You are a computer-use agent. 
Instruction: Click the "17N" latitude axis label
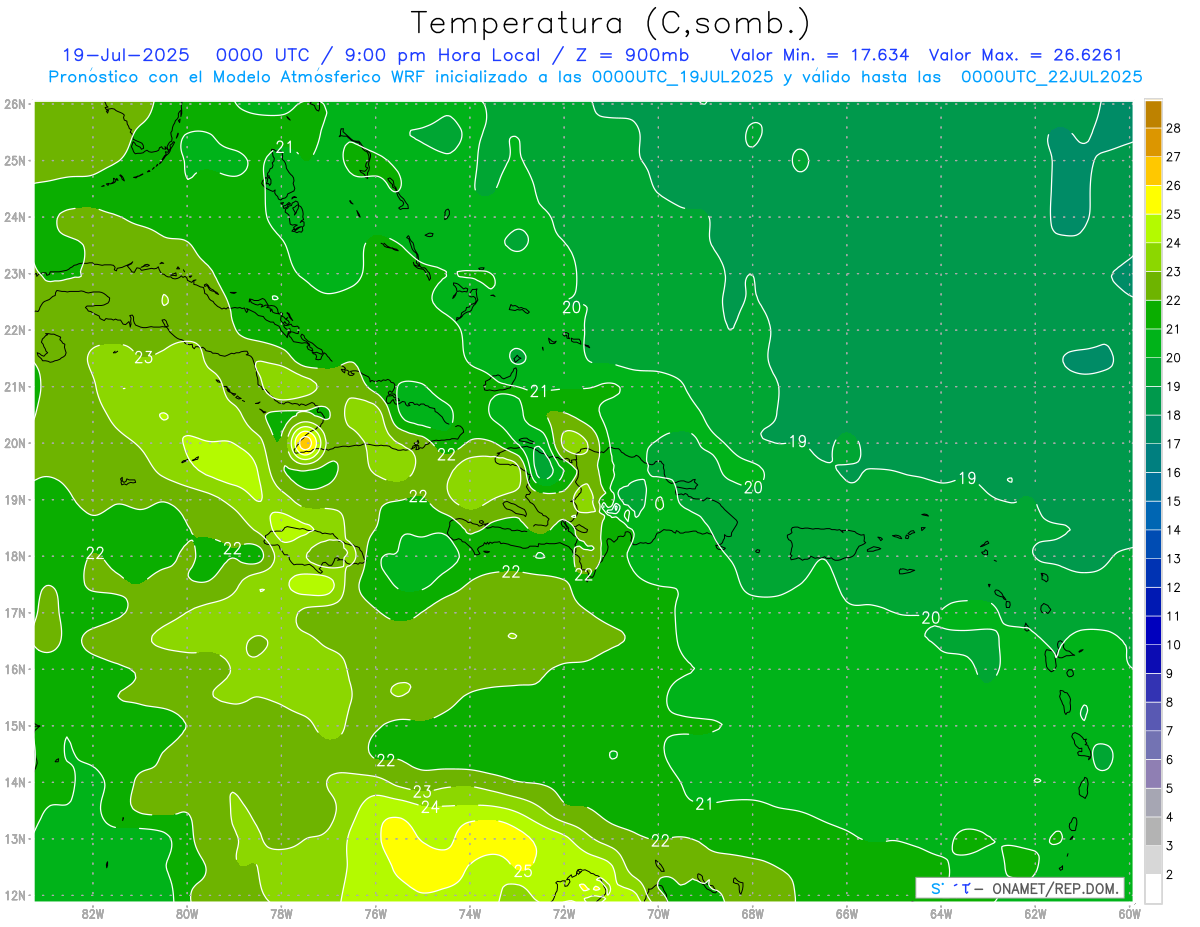(15, 612)
